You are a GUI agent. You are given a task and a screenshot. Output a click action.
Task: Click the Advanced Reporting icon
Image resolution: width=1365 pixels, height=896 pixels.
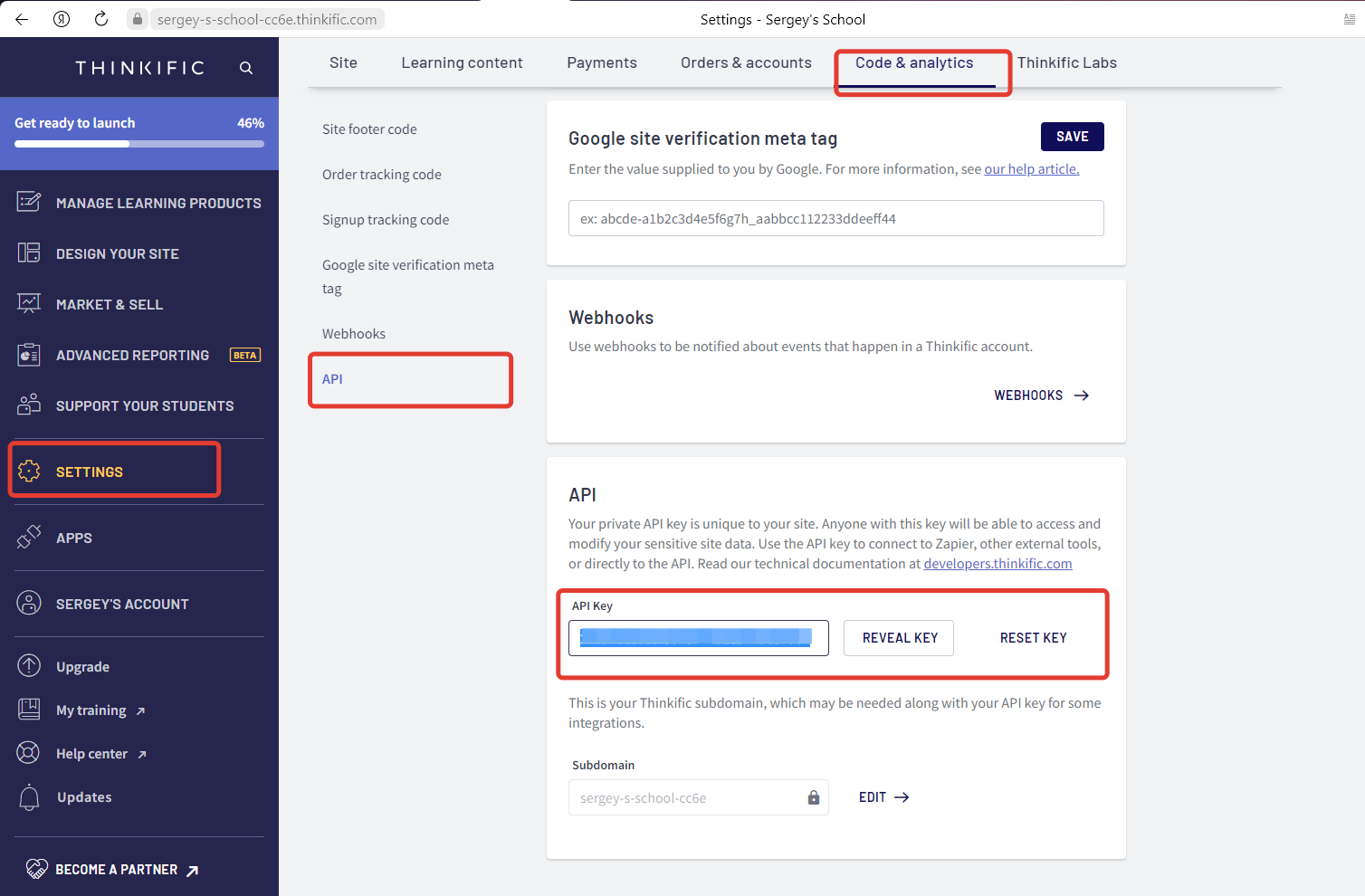(x=29, y=355)
